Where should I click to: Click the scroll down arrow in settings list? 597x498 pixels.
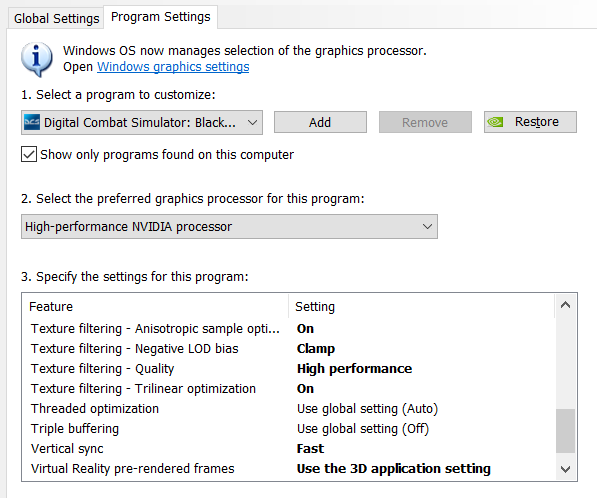pos(565,469)
